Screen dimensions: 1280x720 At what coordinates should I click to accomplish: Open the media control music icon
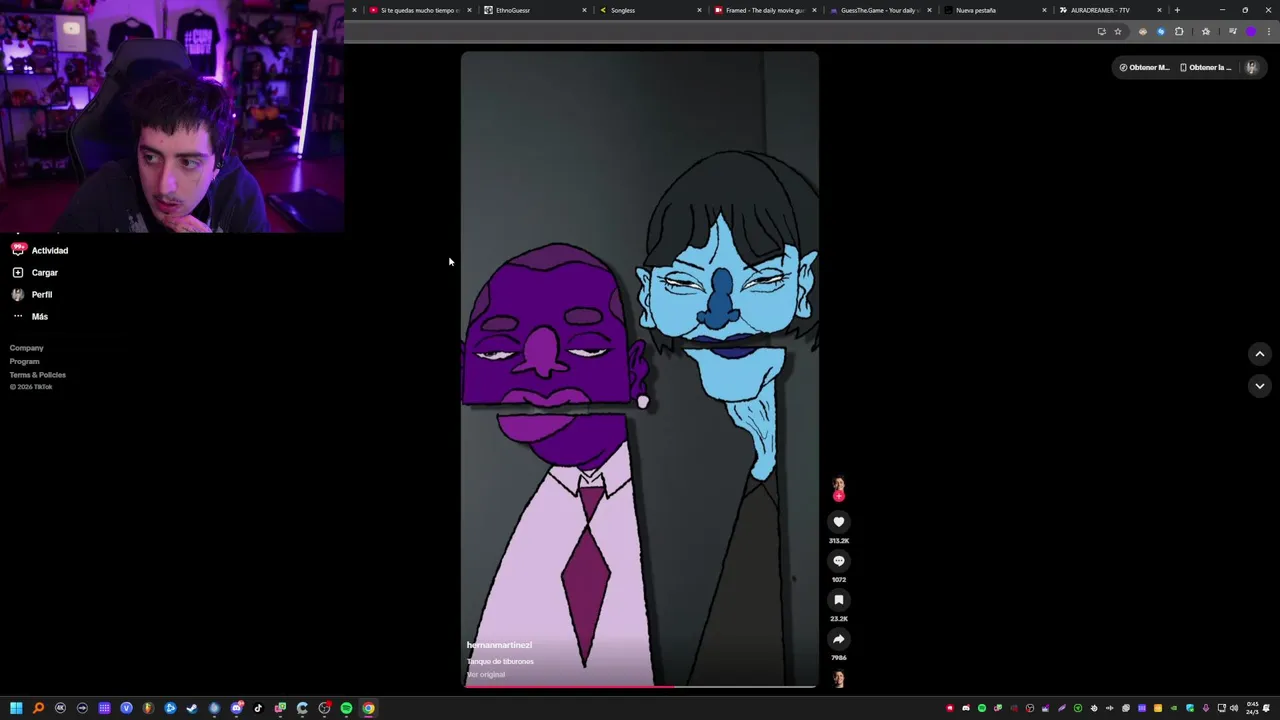pos(1232,31)
